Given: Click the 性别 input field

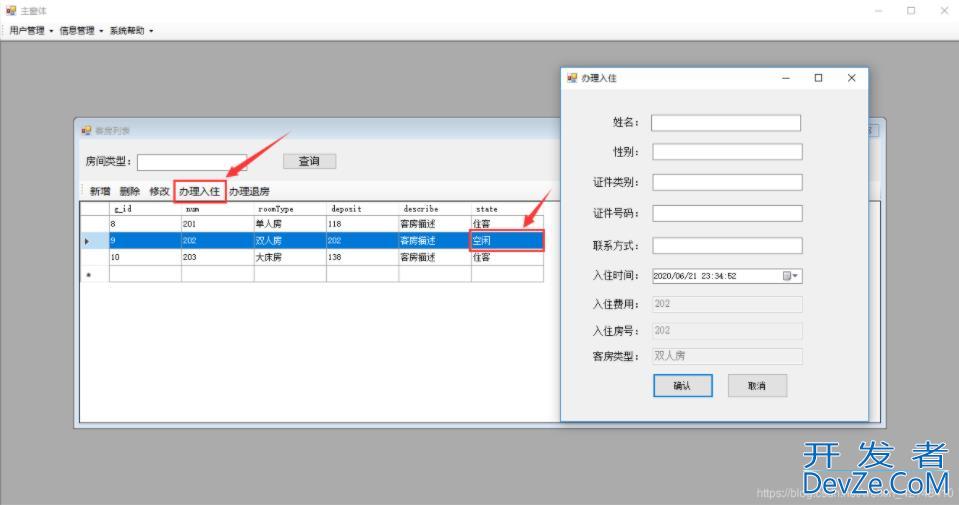Looking at the screenshot, I should click(x=727, y=152).
